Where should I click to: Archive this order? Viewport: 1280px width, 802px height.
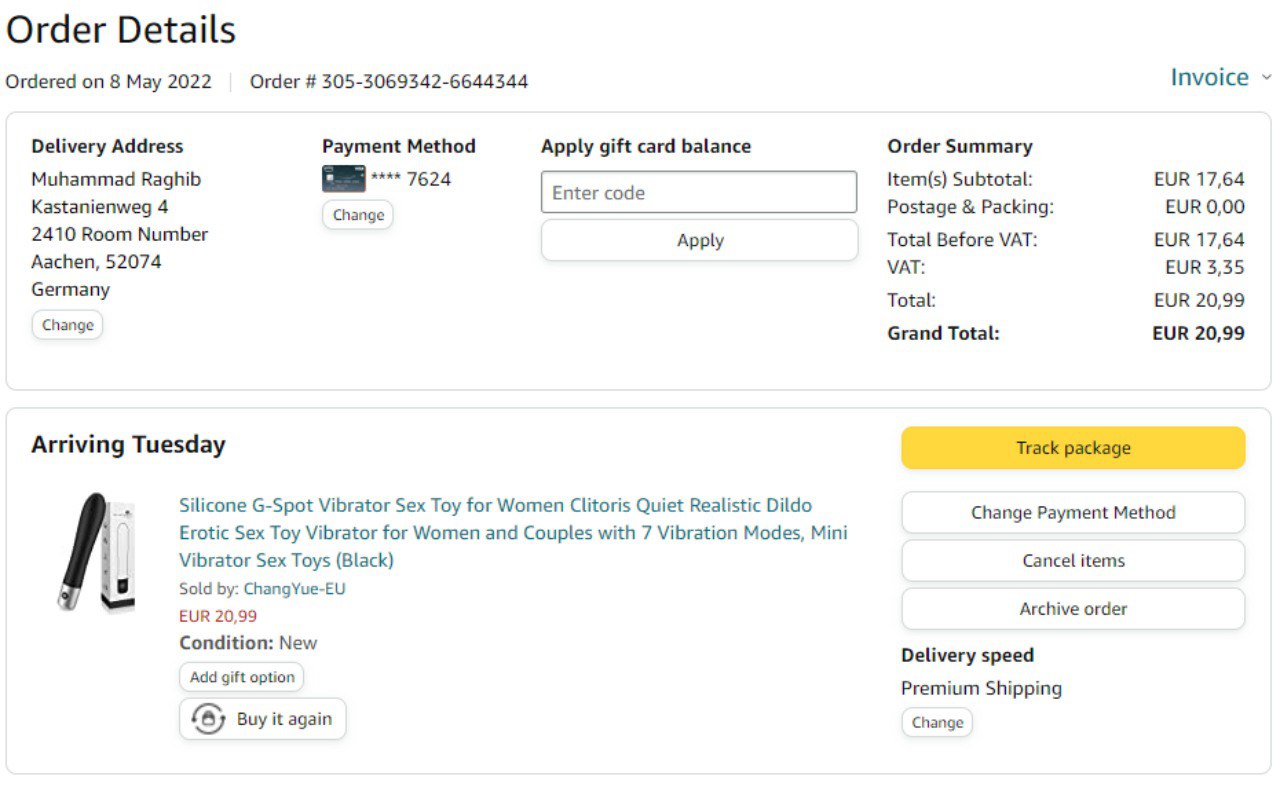pyautogui.click(x=1073, y=609)
